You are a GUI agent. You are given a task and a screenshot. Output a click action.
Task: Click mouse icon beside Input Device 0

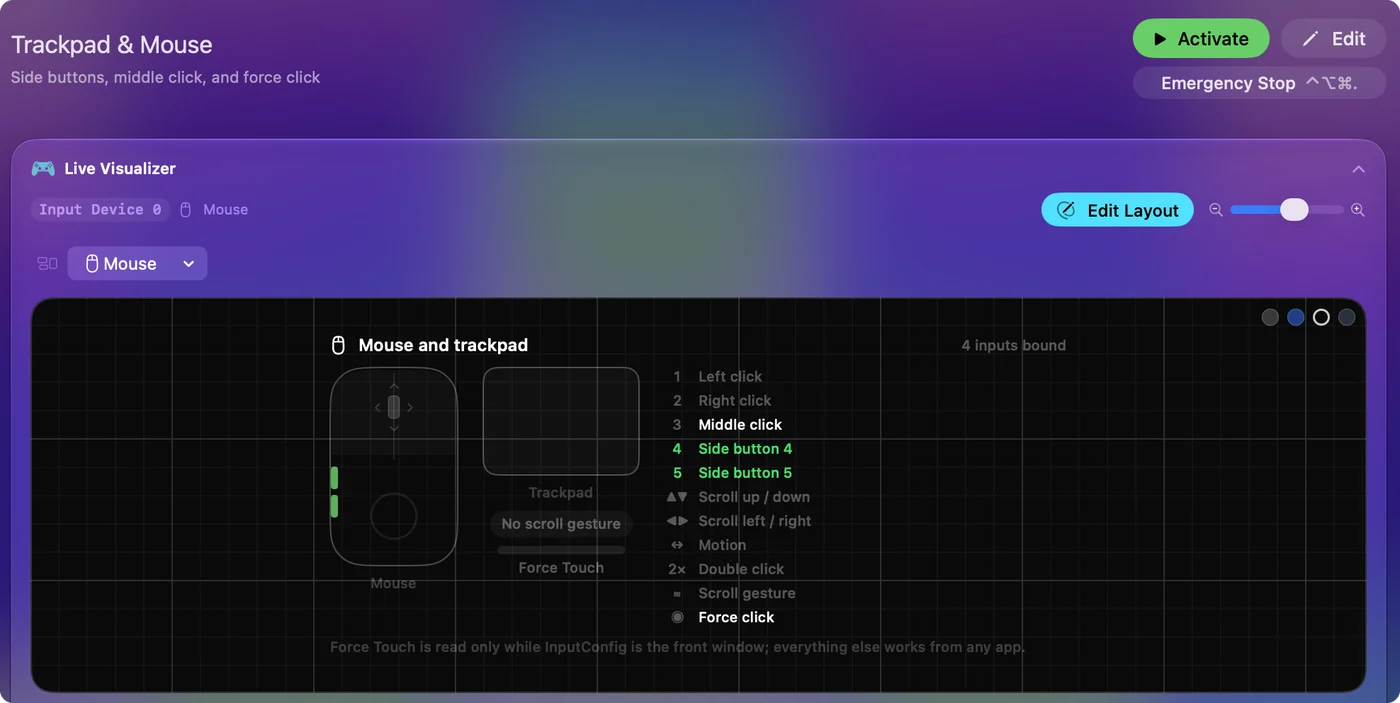[x=185, y=209]
